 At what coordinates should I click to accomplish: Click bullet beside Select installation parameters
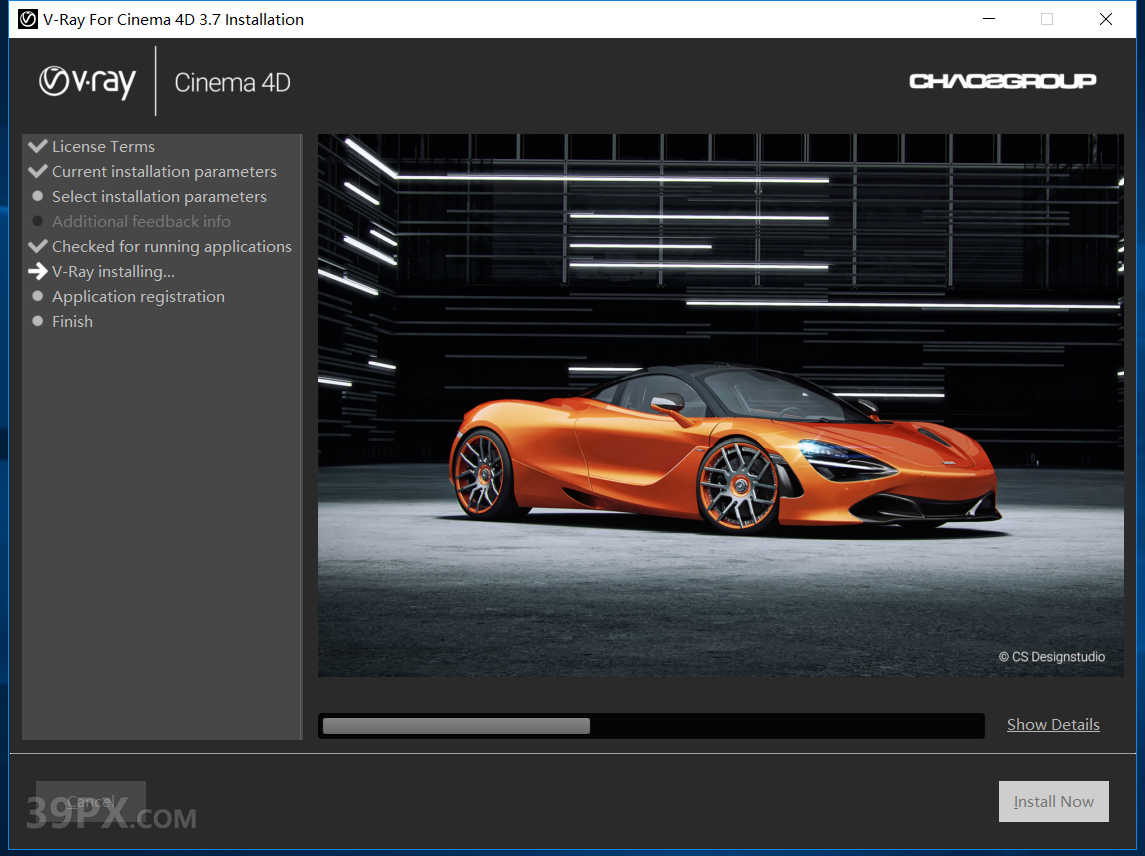tap(38, 196)
